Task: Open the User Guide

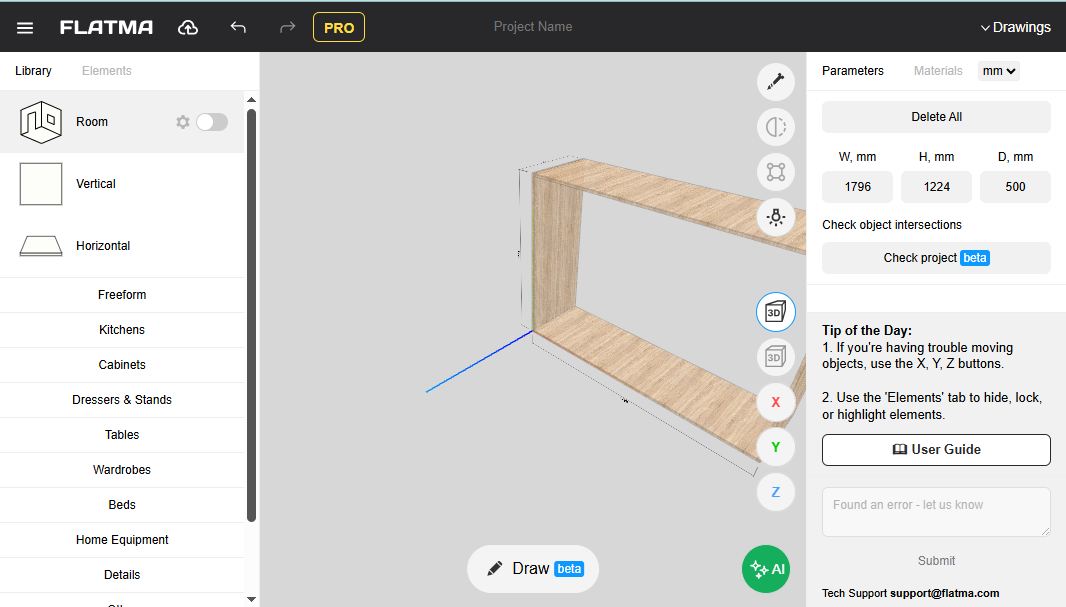Action: [x=935, y=449]
